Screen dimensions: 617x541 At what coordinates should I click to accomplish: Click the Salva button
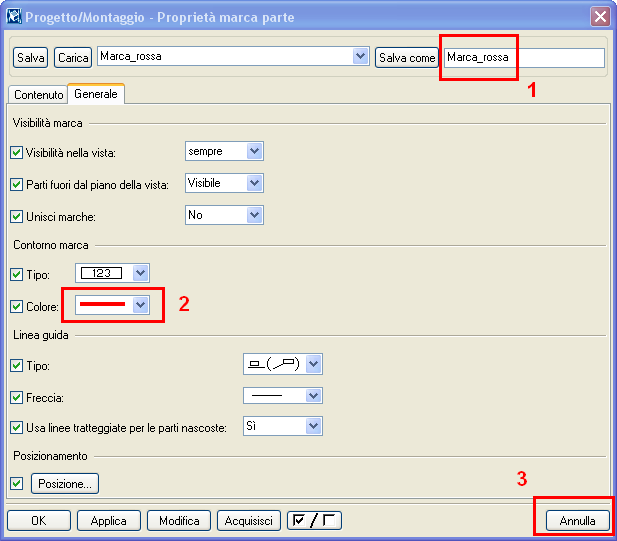point(30,57)
